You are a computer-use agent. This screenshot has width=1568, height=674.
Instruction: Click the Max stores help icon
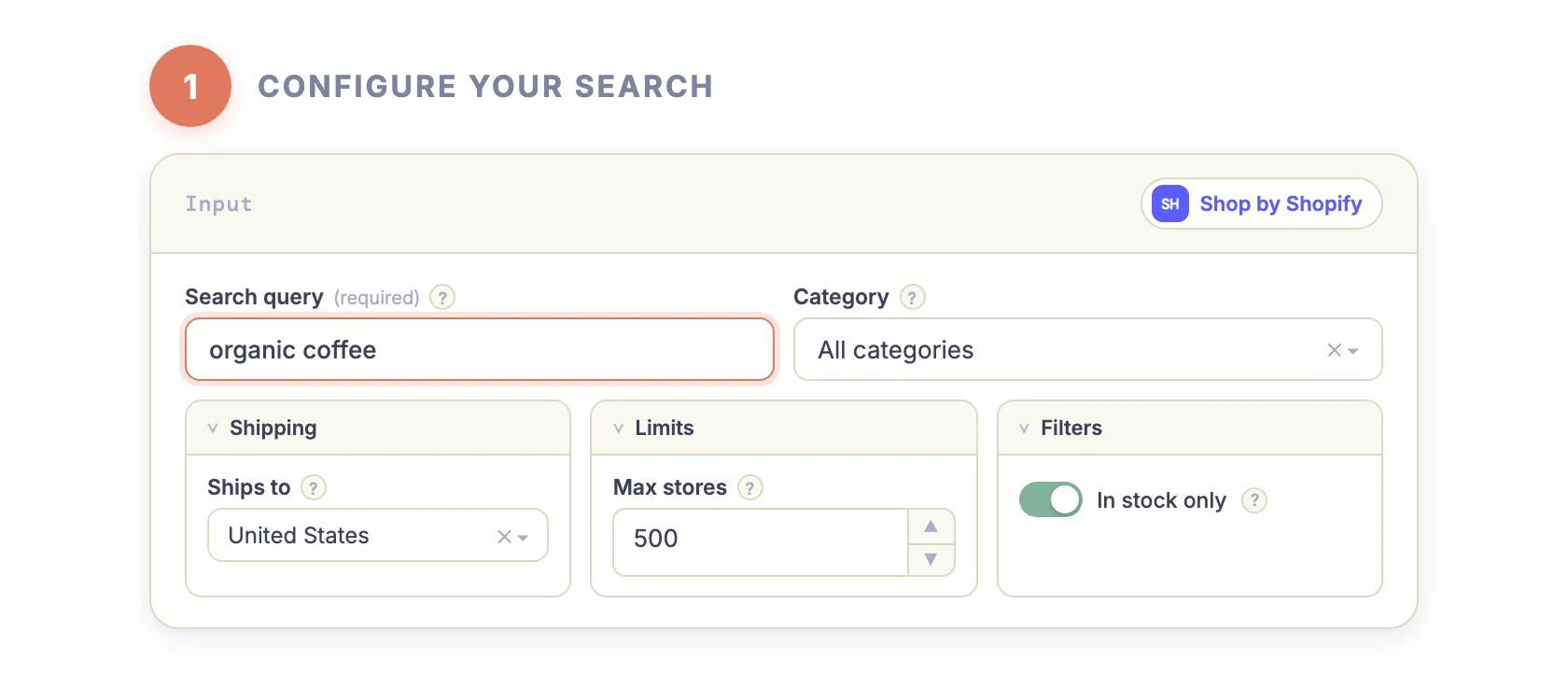click(750, 487)
